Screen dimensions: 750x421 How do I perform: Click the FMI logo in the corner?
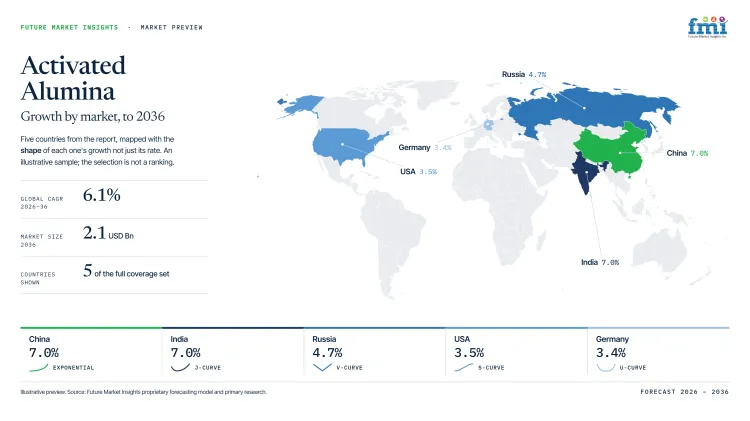pyautogui.click(x=707, y=27)
